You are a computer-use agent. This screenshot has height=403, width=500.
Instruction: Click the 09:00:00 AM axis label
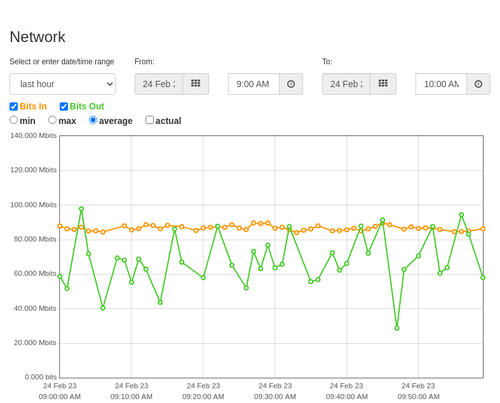tap(60, 397)
